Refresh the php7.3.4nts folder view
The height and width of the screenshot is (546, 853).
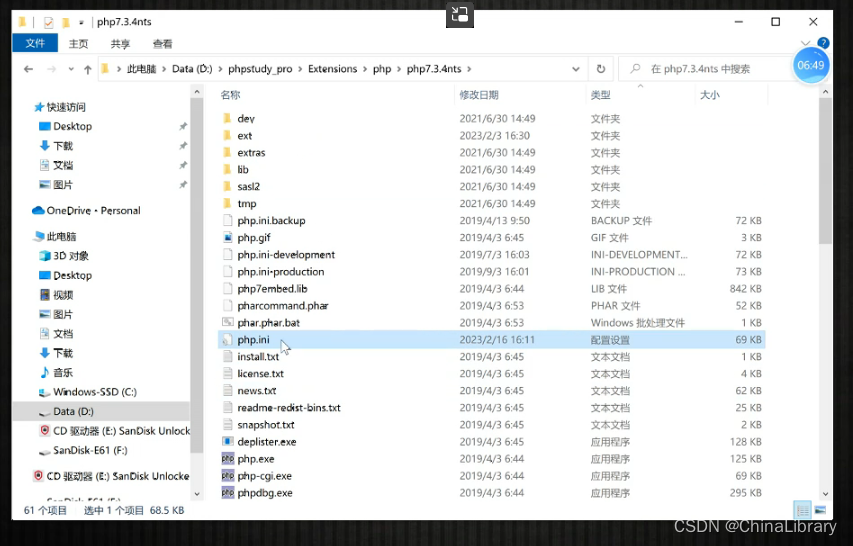pos(601,69)
